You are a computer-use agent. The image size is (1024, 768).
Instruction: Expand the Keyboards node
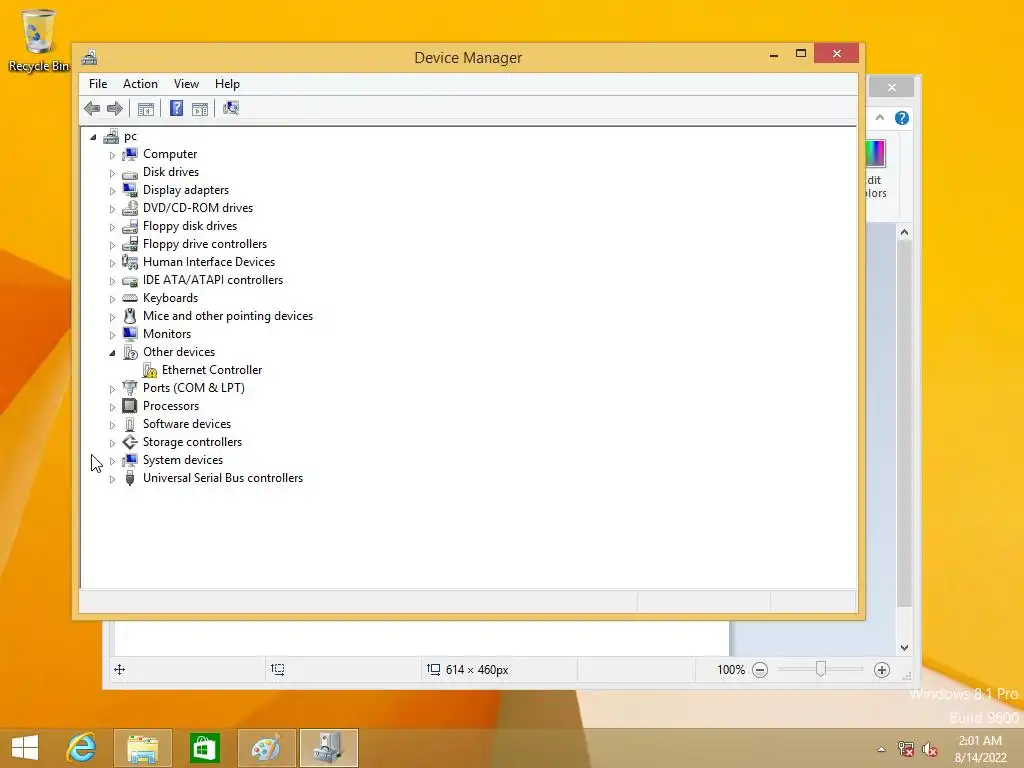point(112,299)
